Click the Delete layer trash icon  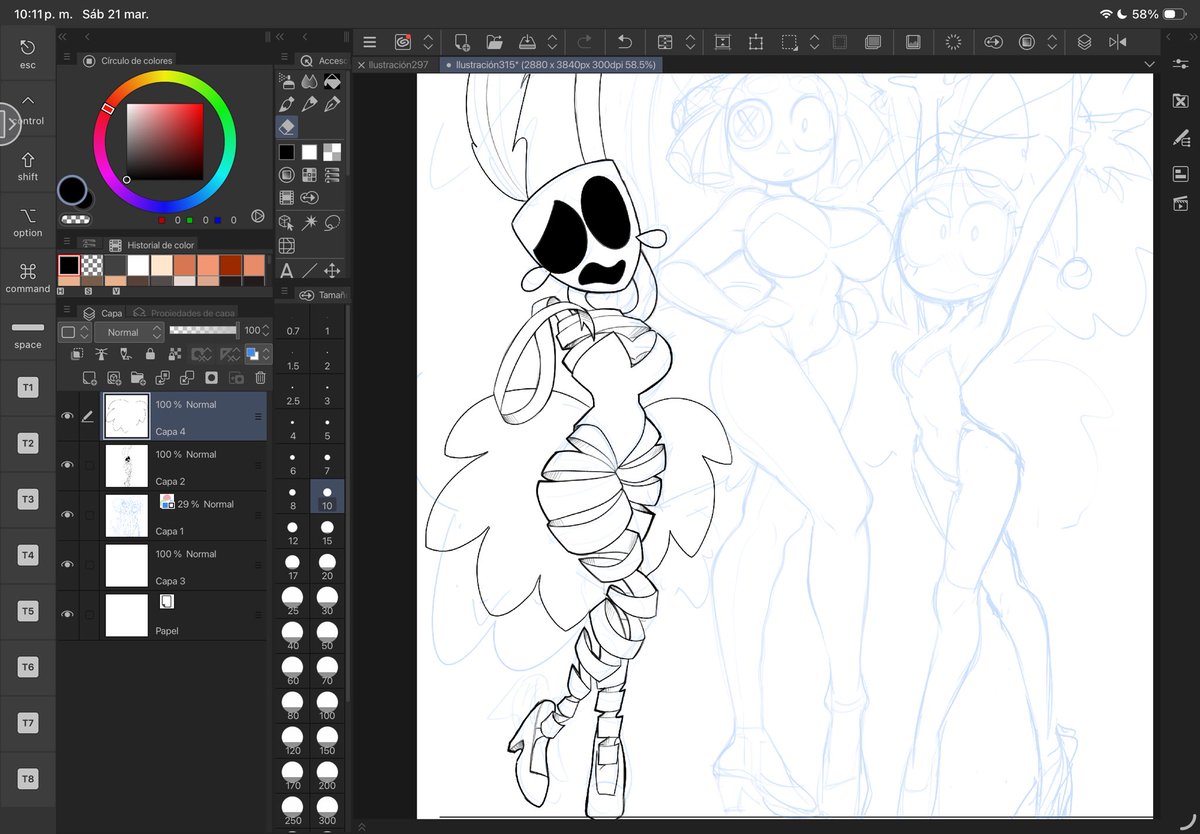tap(260, 378)
